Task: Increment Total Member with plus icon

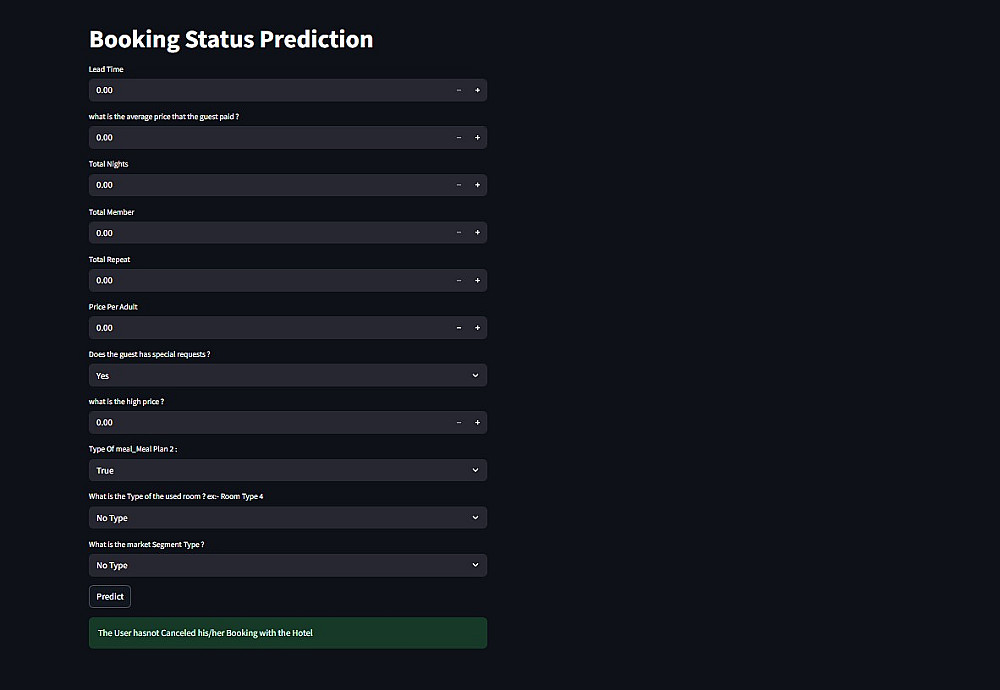Action: point(477,233)
